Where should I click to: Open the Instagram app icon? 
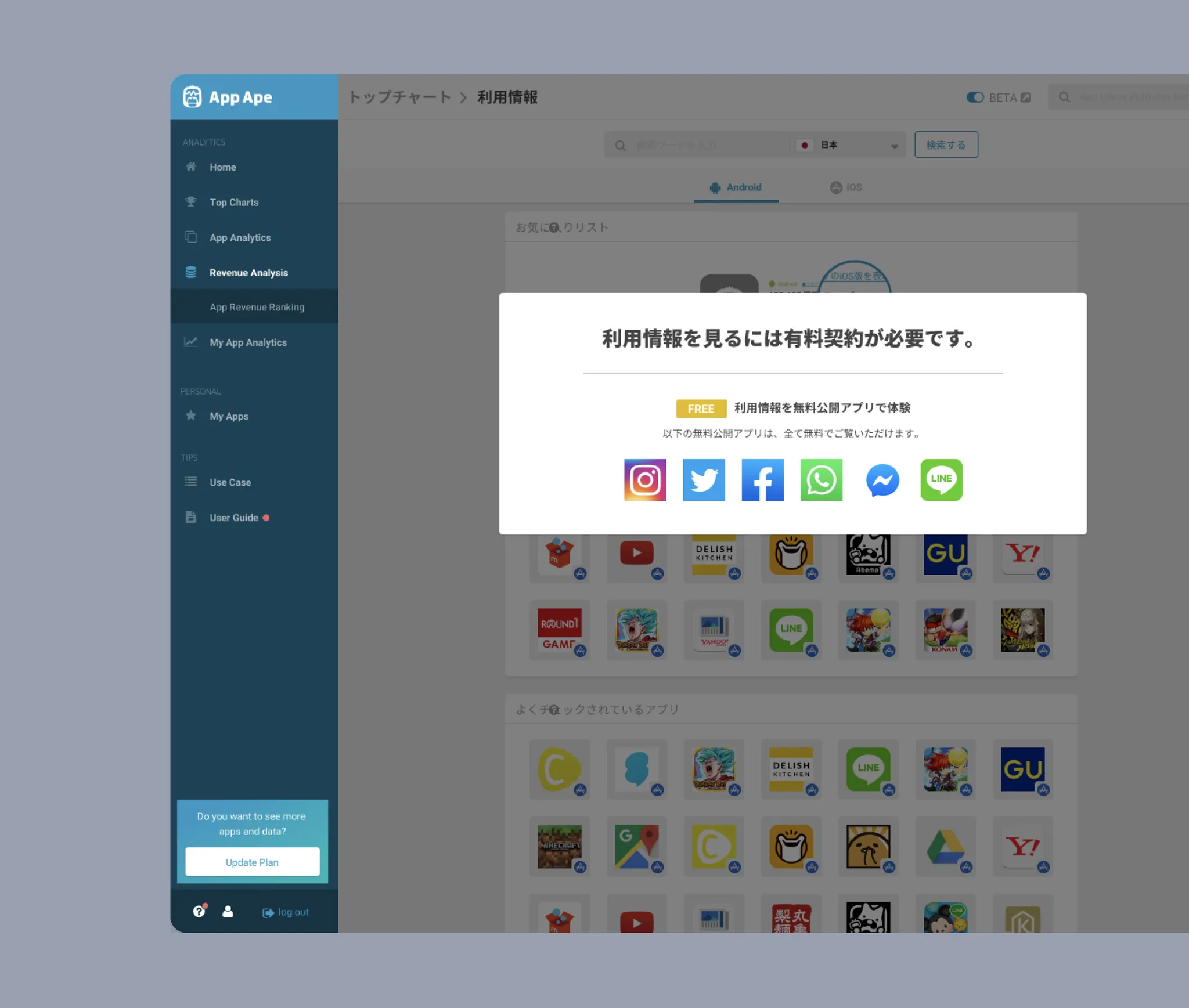[644, 480]
